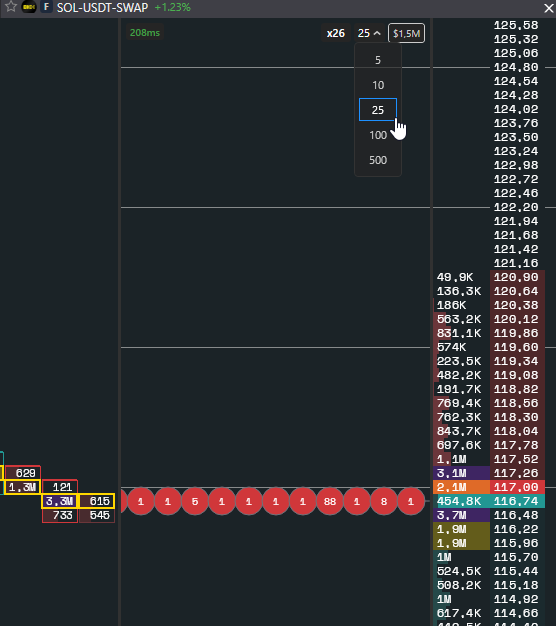Viewport: 556px width, 626px height.
Task: Click the orange 2,1M volume cell
Action: tap(461, 487)
